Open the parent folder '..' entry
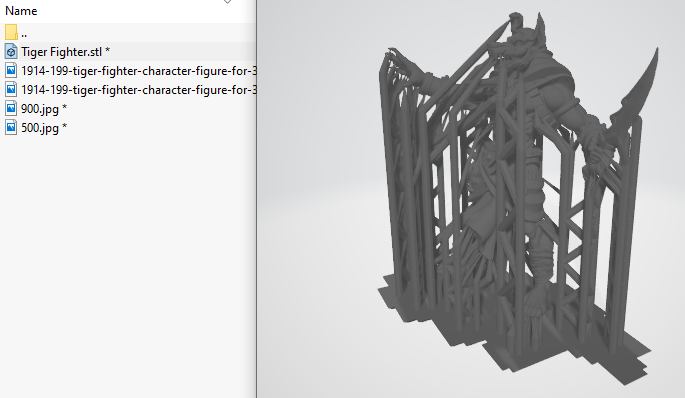This screenshot has height=398, width=685. (128, 33)
